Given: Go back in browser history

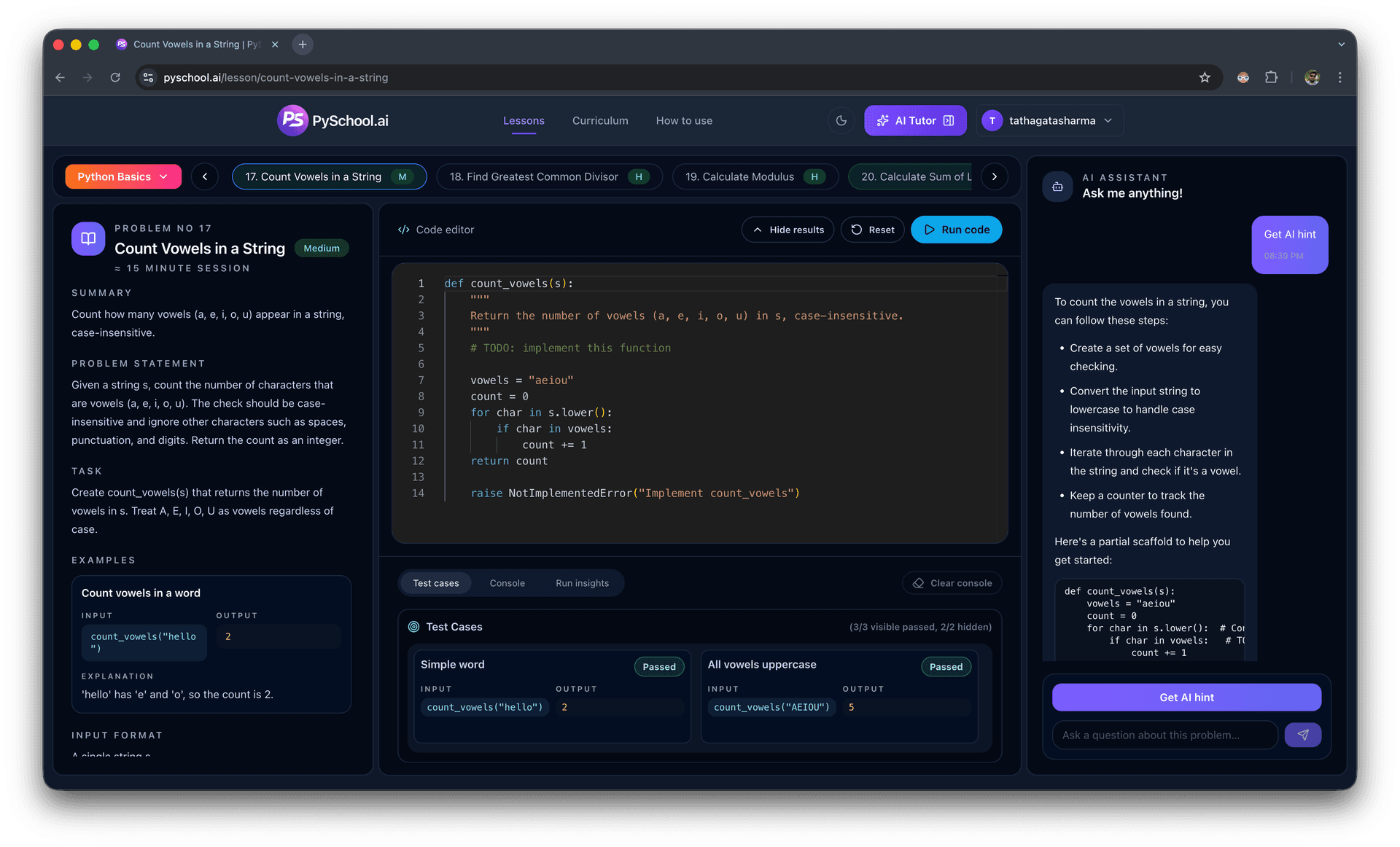Looking at the screenshot, I should tap(61, 77).
